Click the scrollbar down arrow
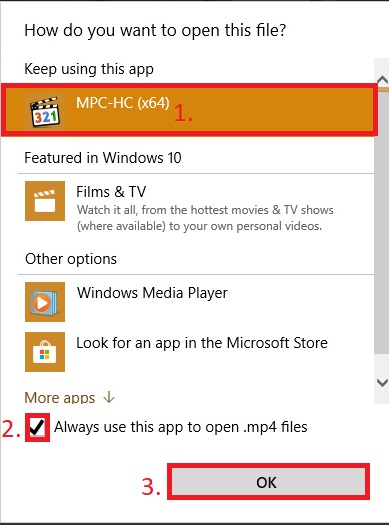 tap(382, 382)
